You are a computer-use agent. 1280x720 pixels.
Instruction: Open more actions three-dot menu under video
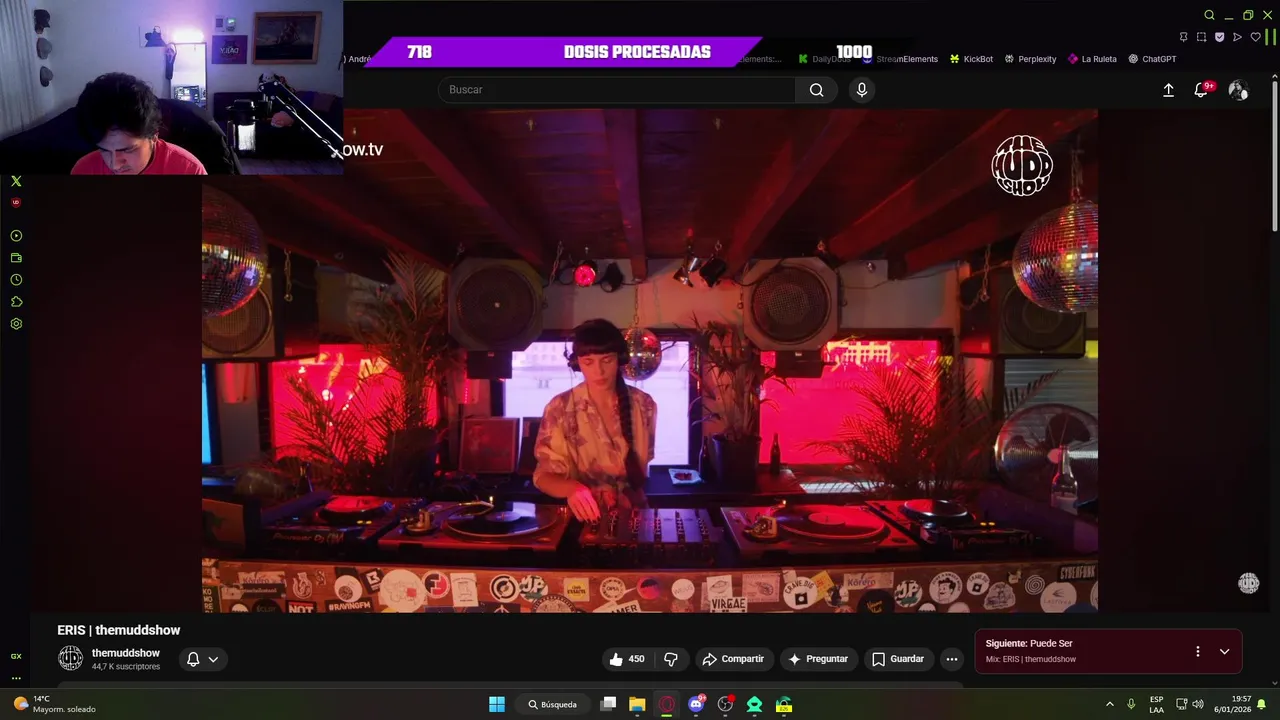[x=952, y=659]
